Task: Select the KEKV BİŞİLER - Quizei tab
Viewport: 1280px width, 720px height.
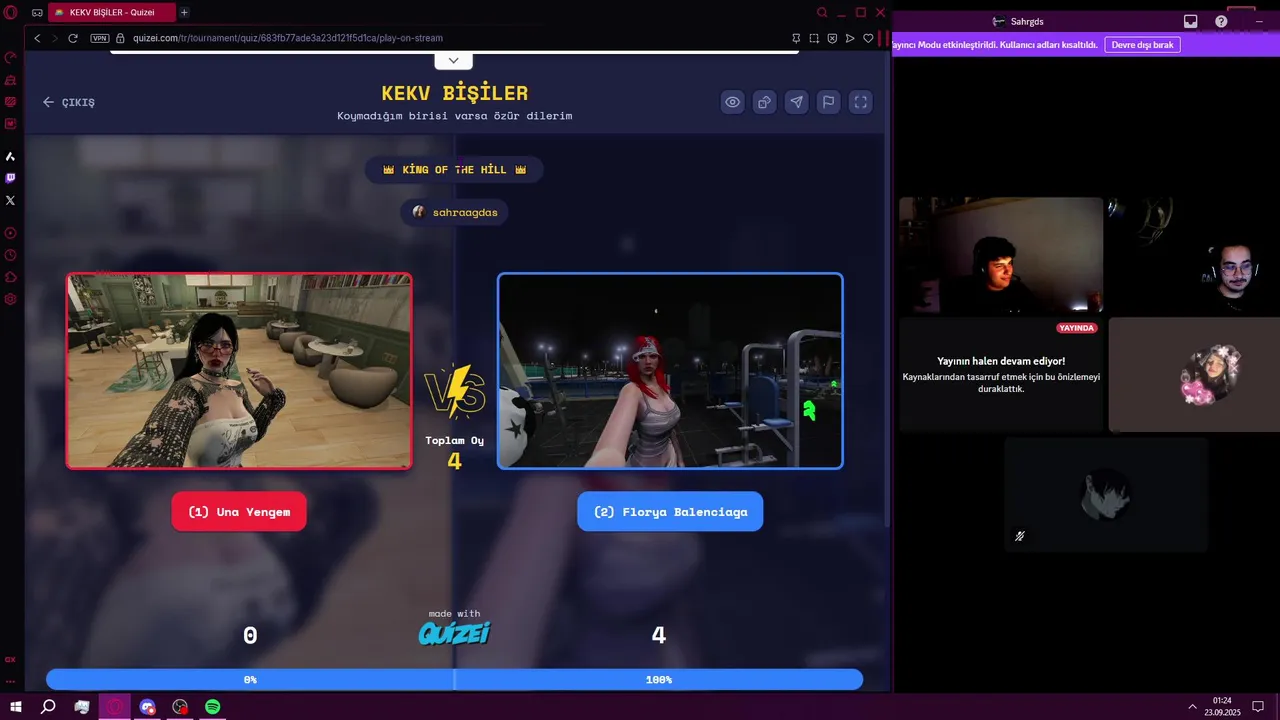Action: [x=111, y=12]
